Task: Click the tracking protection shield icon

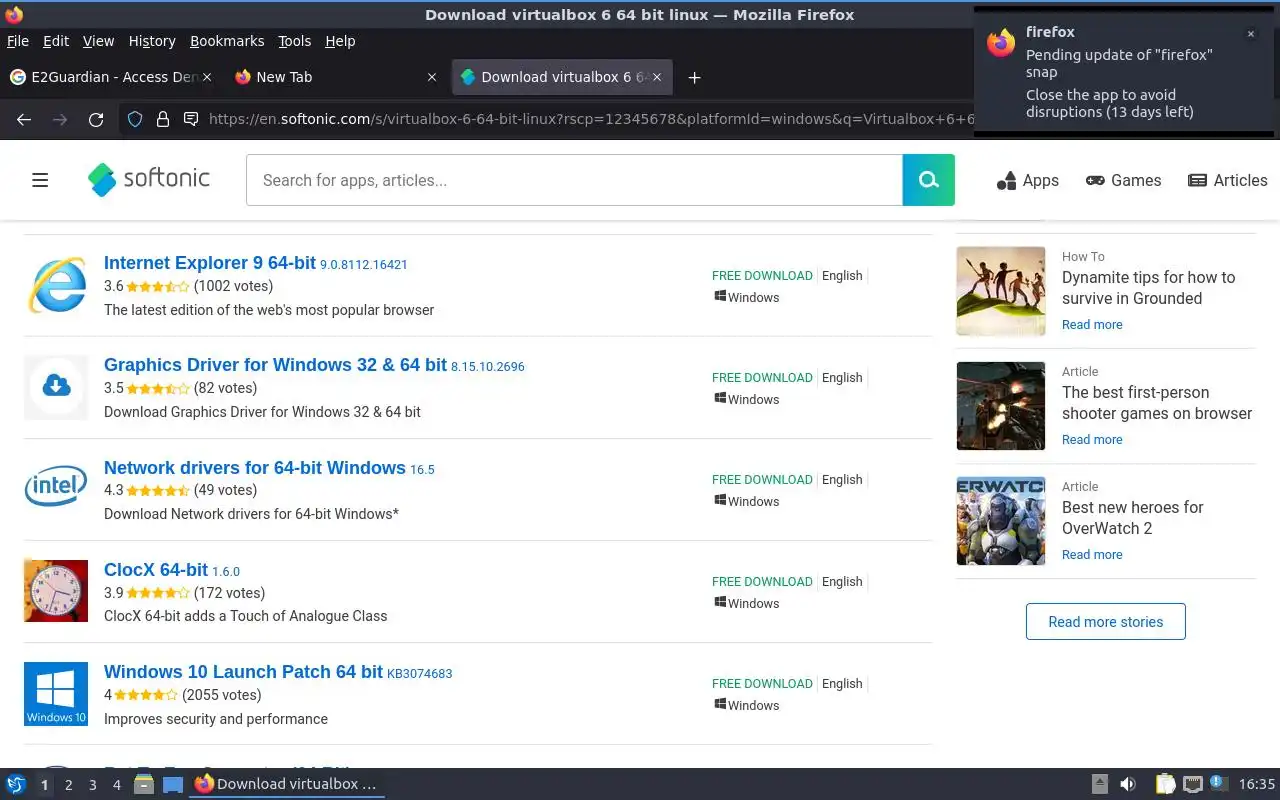Action: [x=135, y=119]
